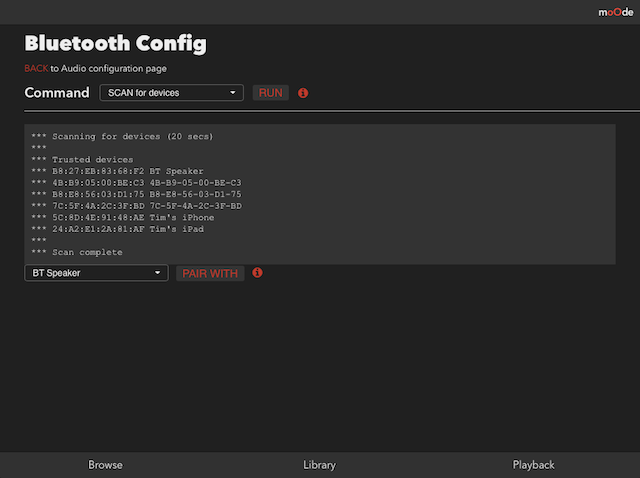This screenshot has height=478, width=640.
Task: Click the Tim's iPhone line in output
Action: [x=123, y=217]
